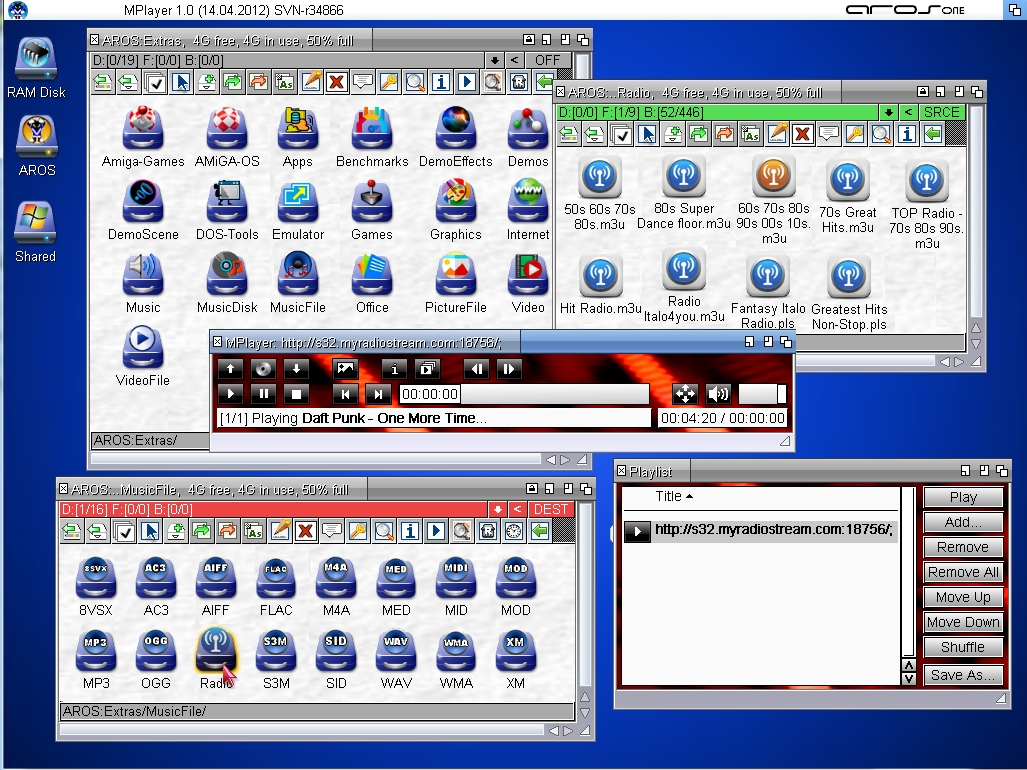Click the magnifier search icon in Radio toolbar
Viewport: 1027px width, 770px height.
(881, 134)
